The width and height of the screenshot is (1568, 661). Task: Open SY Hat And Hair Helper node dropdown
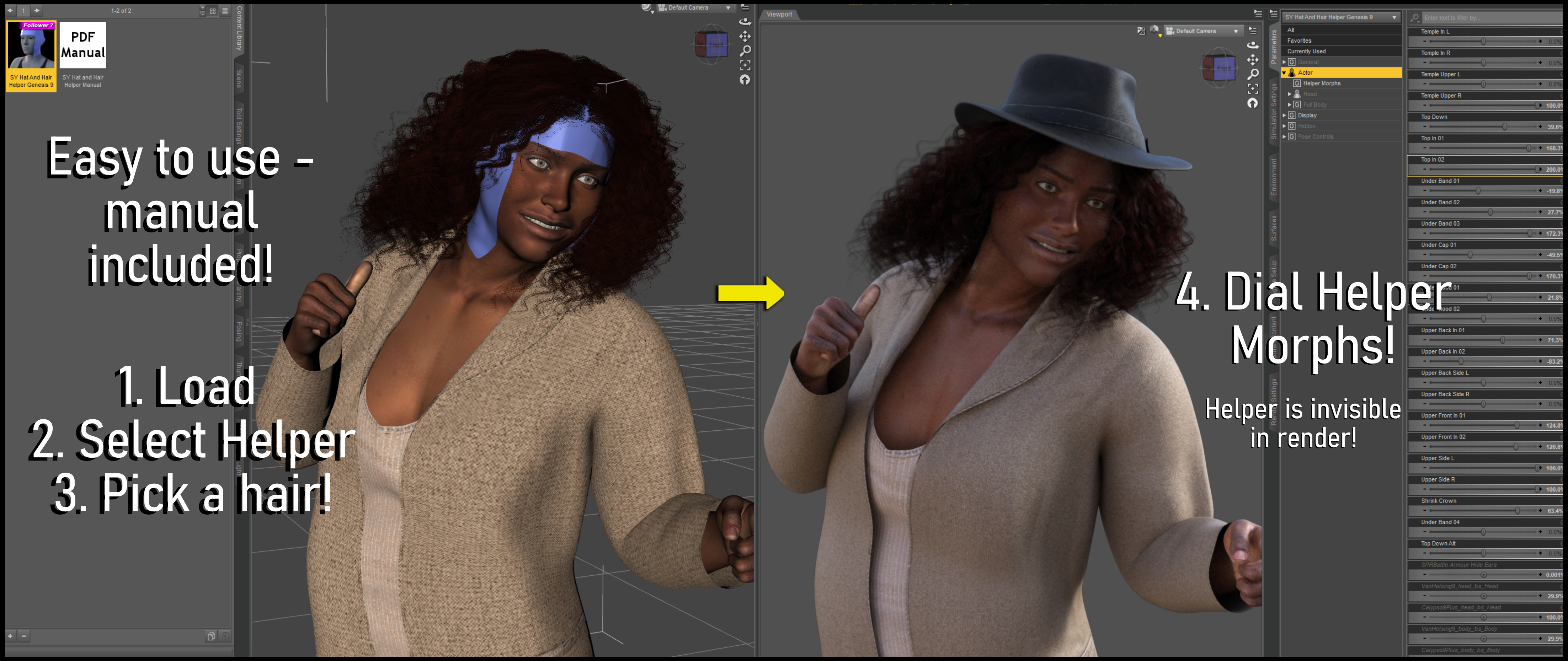coord(1341,17)
